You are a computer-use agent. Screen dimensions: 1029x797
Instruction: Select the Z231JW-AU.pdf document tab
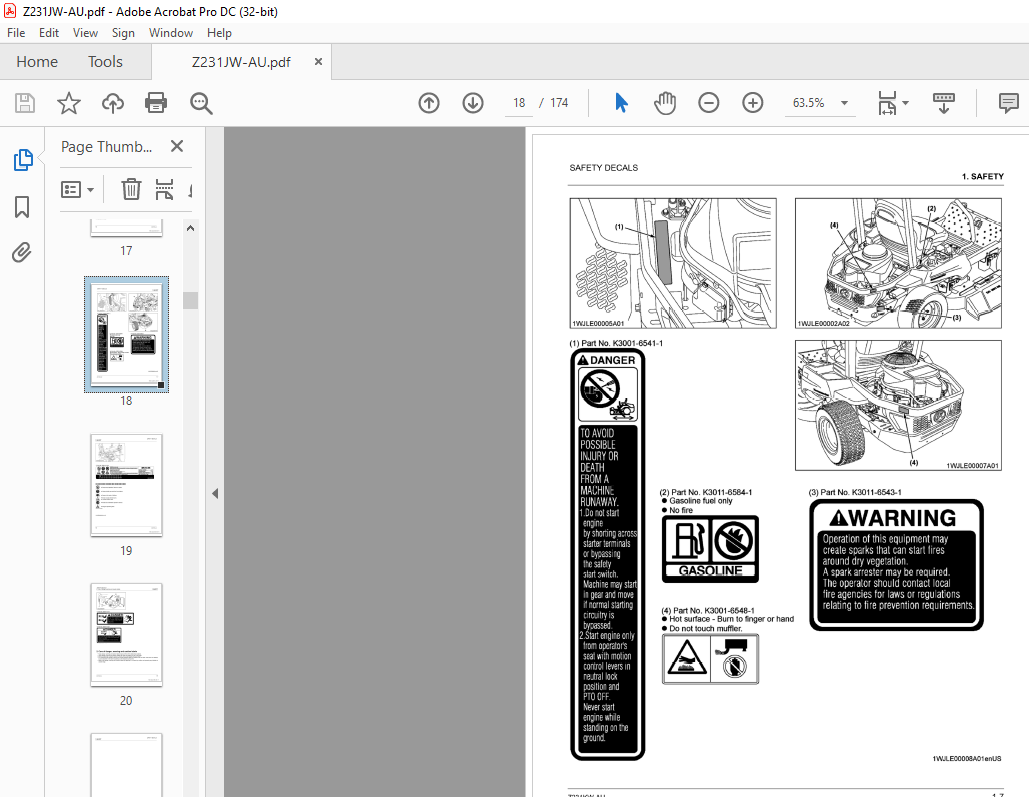(x=241, y=62)
